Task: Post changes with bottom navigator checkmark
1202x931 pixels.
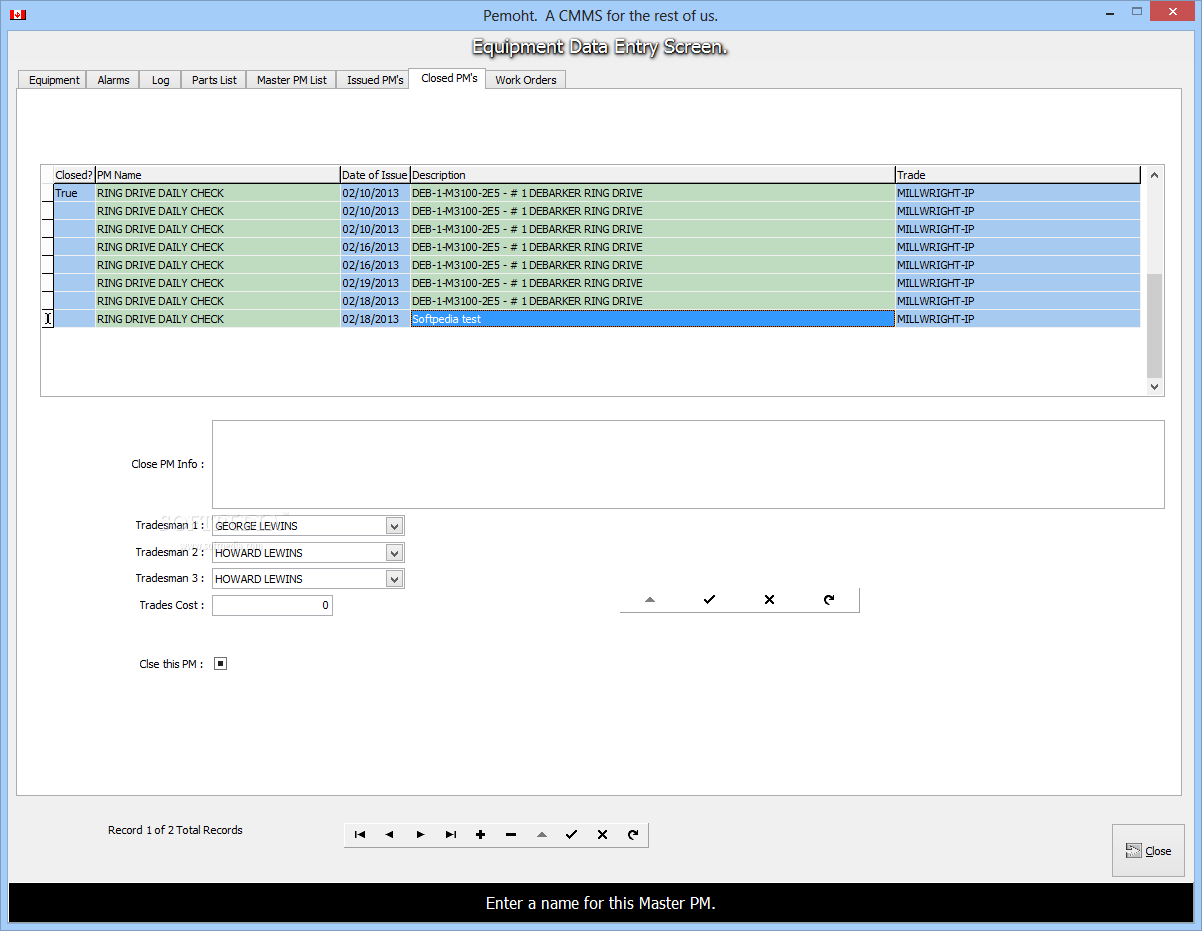Action: [x=572, y=834]
